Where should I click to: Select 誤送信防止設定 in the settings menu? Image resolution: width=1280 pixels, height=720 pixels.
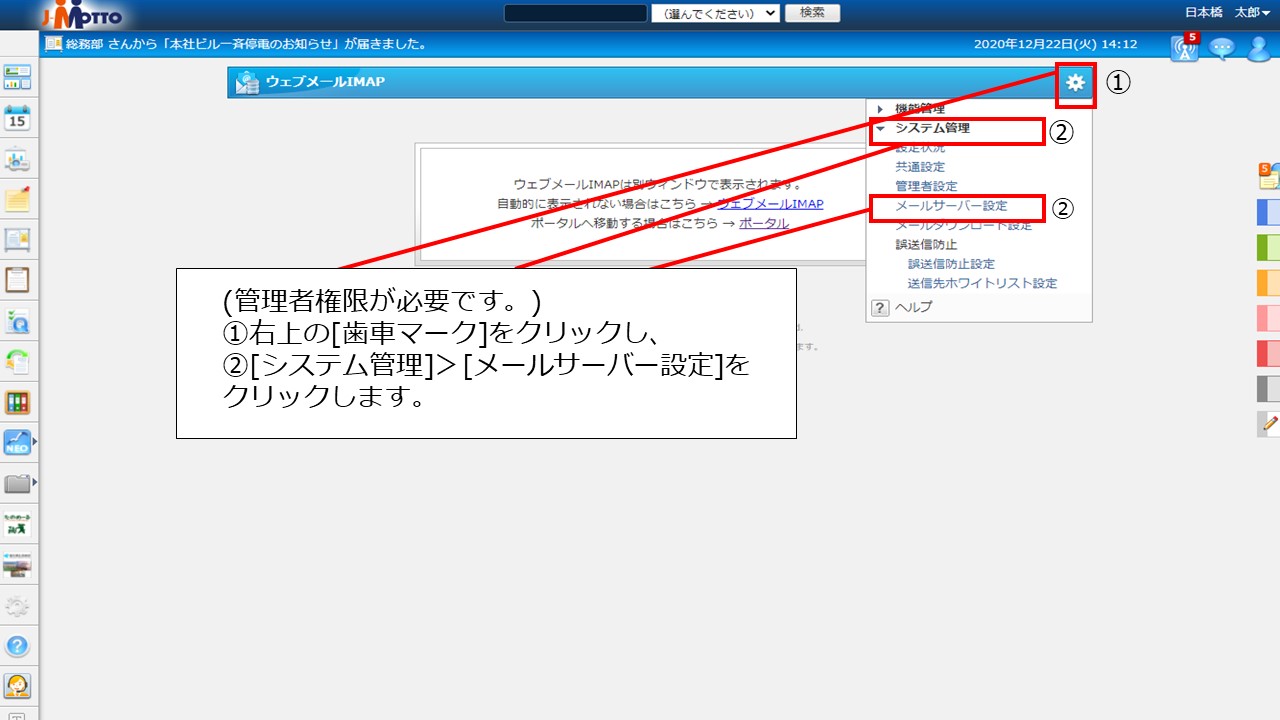click(x=951, y=264)
